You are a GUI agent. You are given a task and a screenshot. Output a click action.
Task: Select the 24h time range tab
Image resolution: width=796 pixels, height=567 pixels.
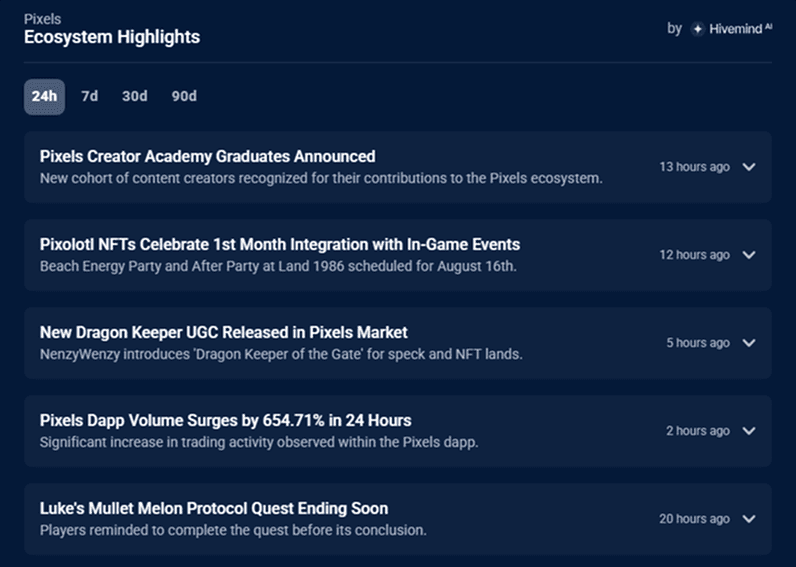[45, 96]
